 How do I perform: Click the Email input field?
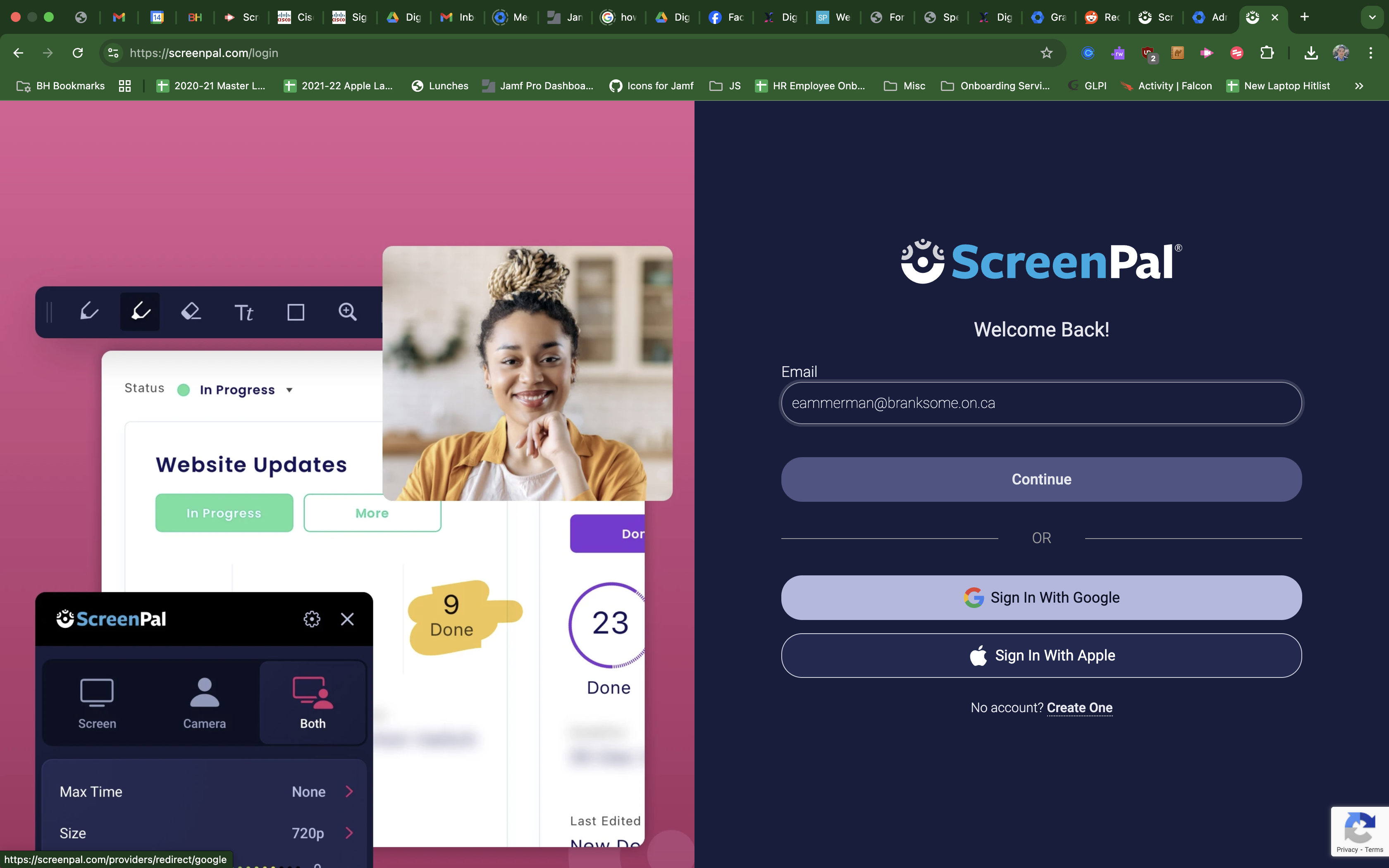(x=1041, y=403)
